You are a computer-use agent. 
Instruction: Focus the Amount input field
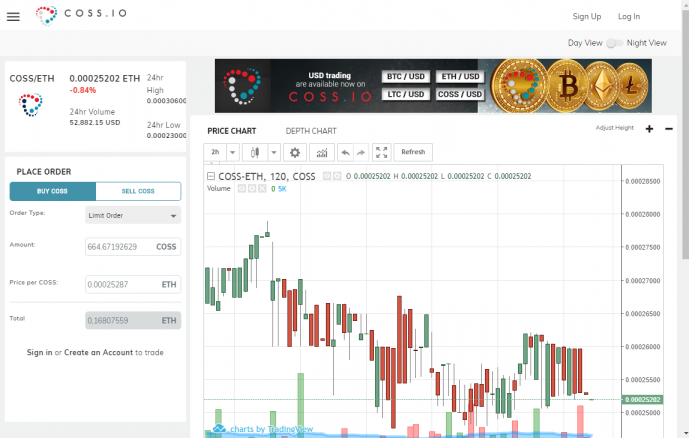pos(133,246)
